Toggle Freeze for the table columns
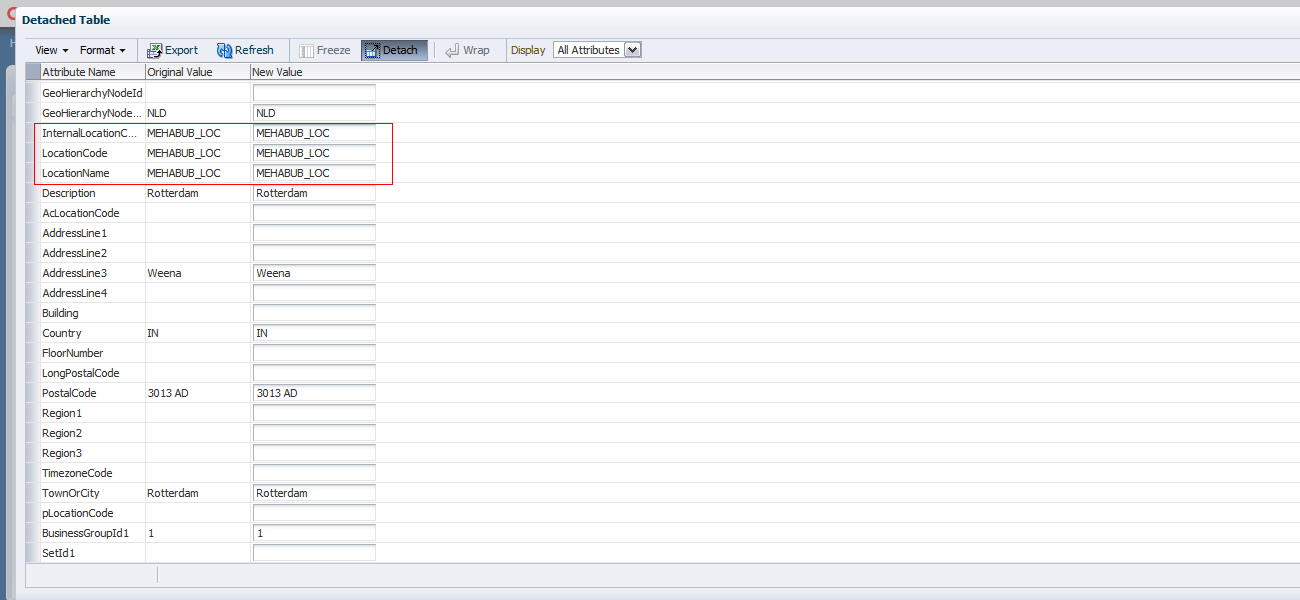 [325, 49]
